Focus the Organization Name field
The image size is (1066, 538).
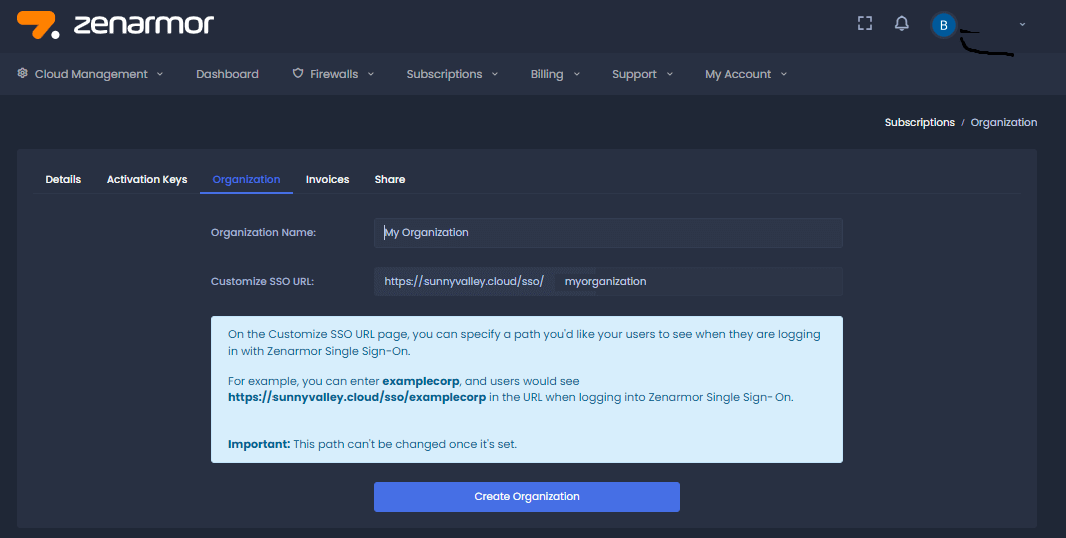tap(608, 233)
